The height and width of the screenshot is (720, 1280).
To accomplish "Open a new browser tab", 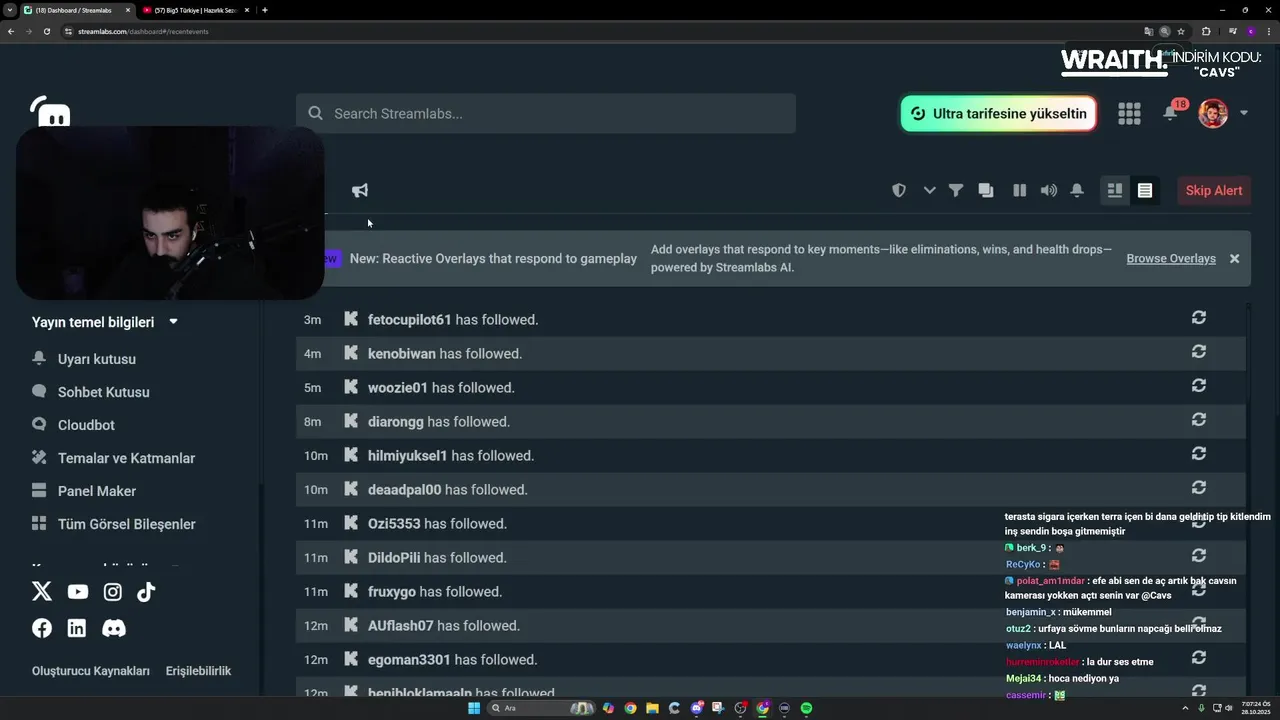I will click(x=265, y=10).
